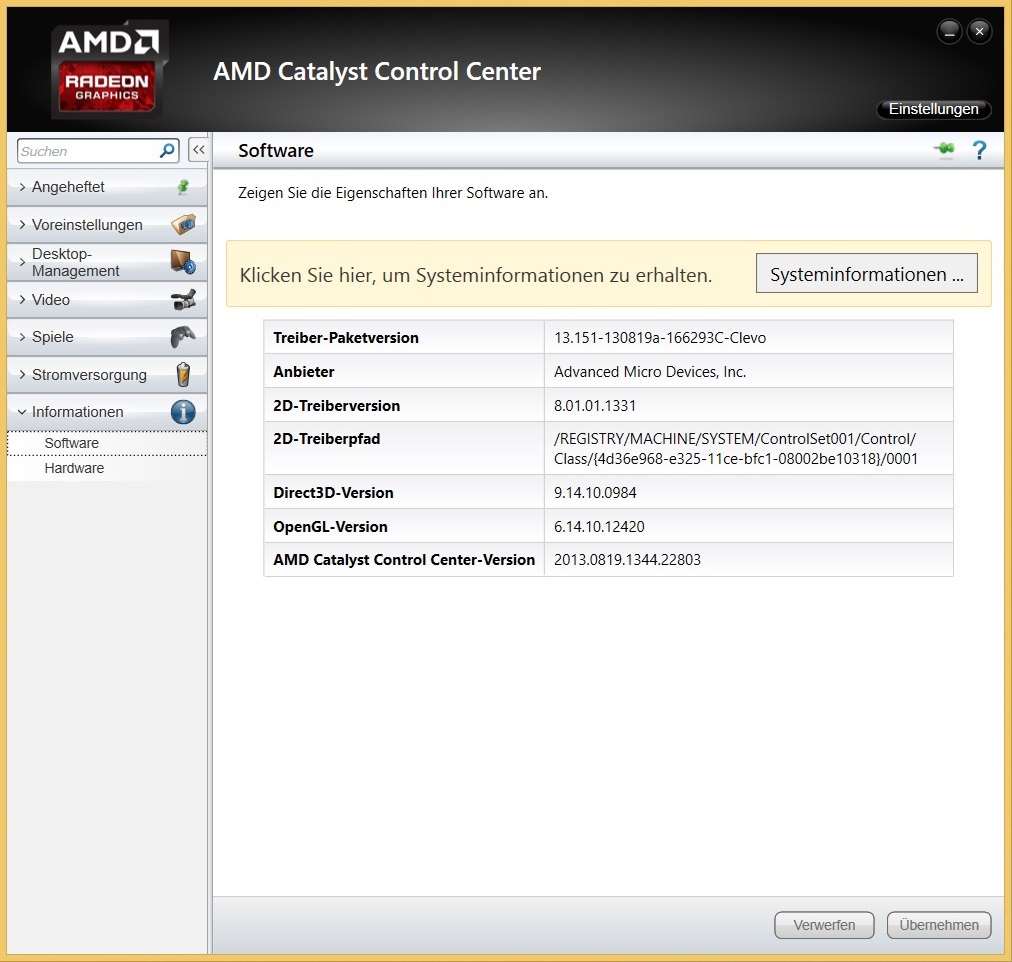The image size is (1012, 962).
Task: Click the value 6.14.10.12420
Action: coord(599,526)
